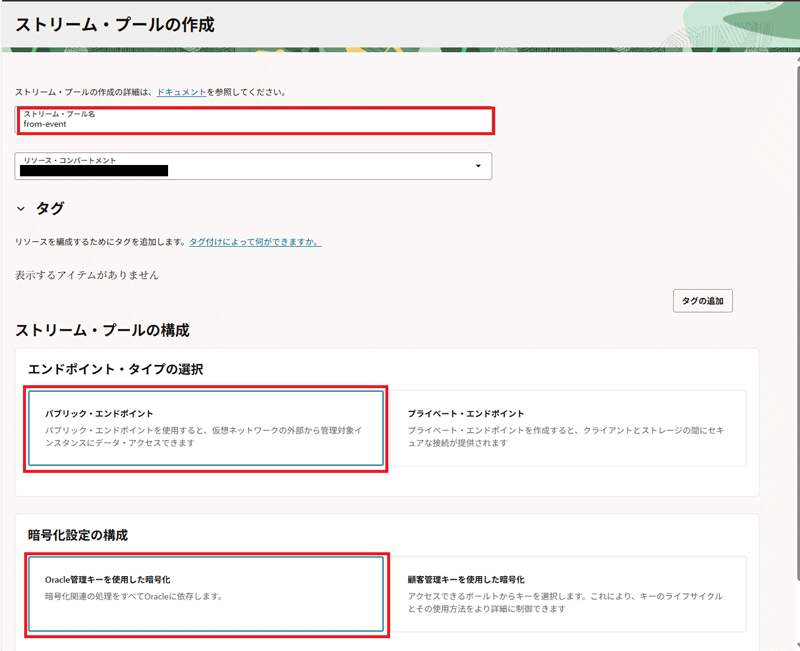Collapse the タグ section chevron
Image resolution: width=800 pixels, height=651 pixels.
click(21, 209)
